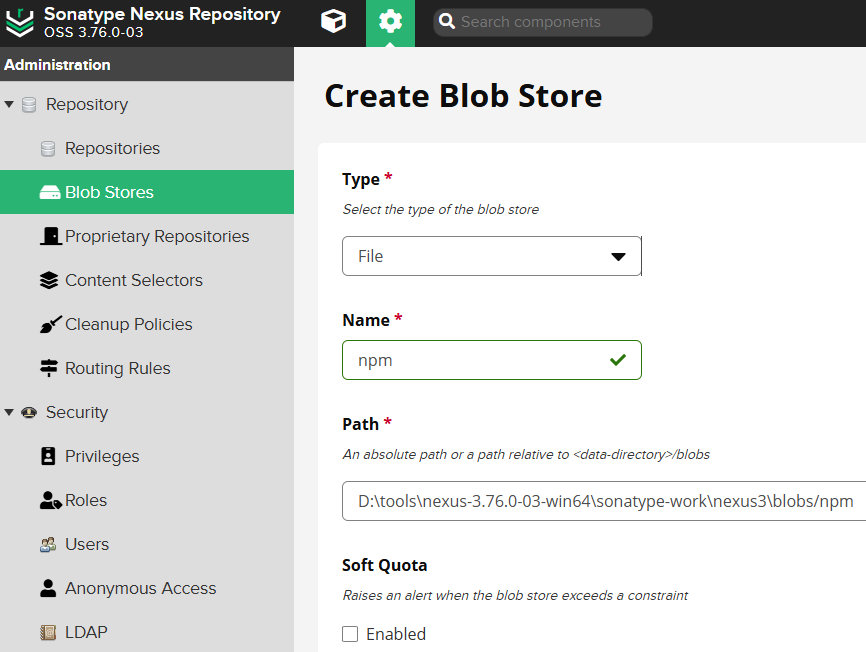Click the Enabled checkbox label
This screenshot has height=652, width=866.
pyautogui.click(x=396, y=634)
